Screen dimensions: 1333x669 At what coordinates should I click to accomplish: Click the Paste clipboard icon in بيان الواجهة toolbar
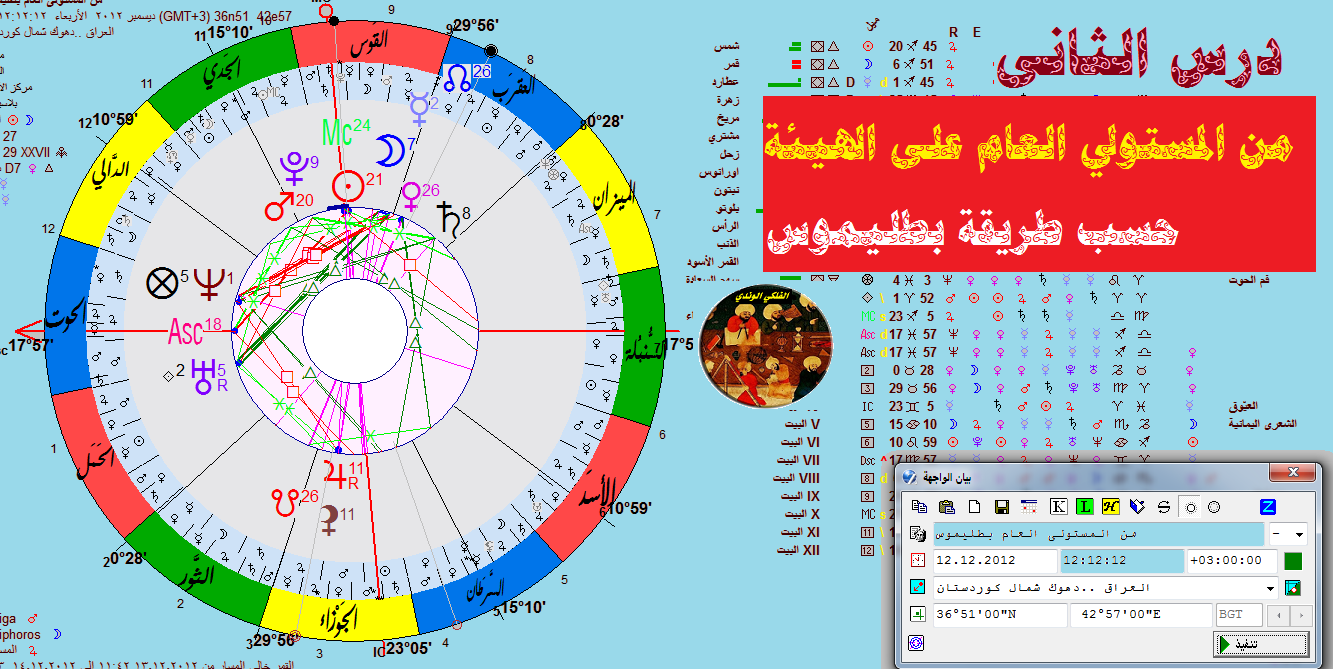947,507
